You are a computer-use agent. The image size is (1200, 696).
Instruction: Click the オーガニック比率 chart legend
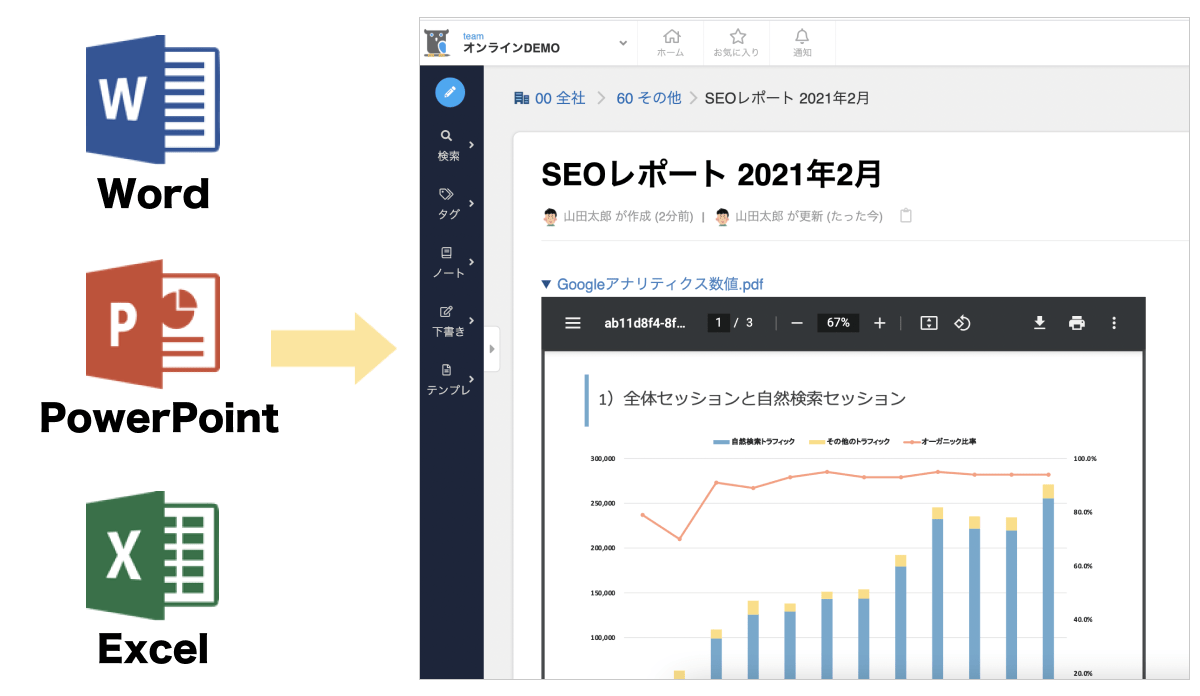pos(940,441)
